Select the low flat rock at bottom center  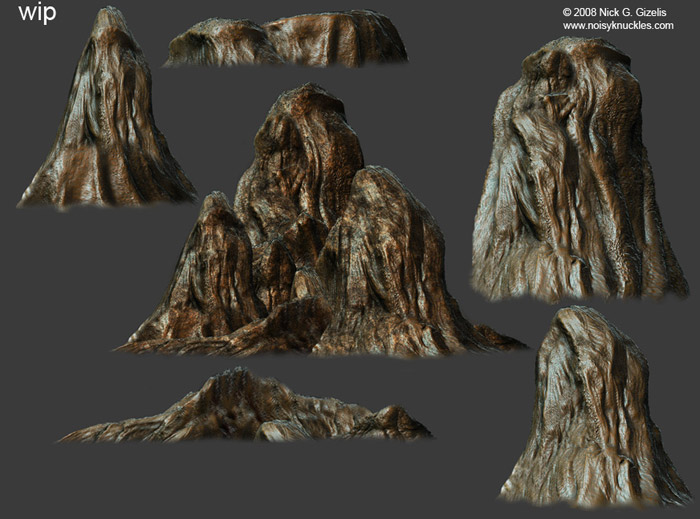click(x=246, y=406)
